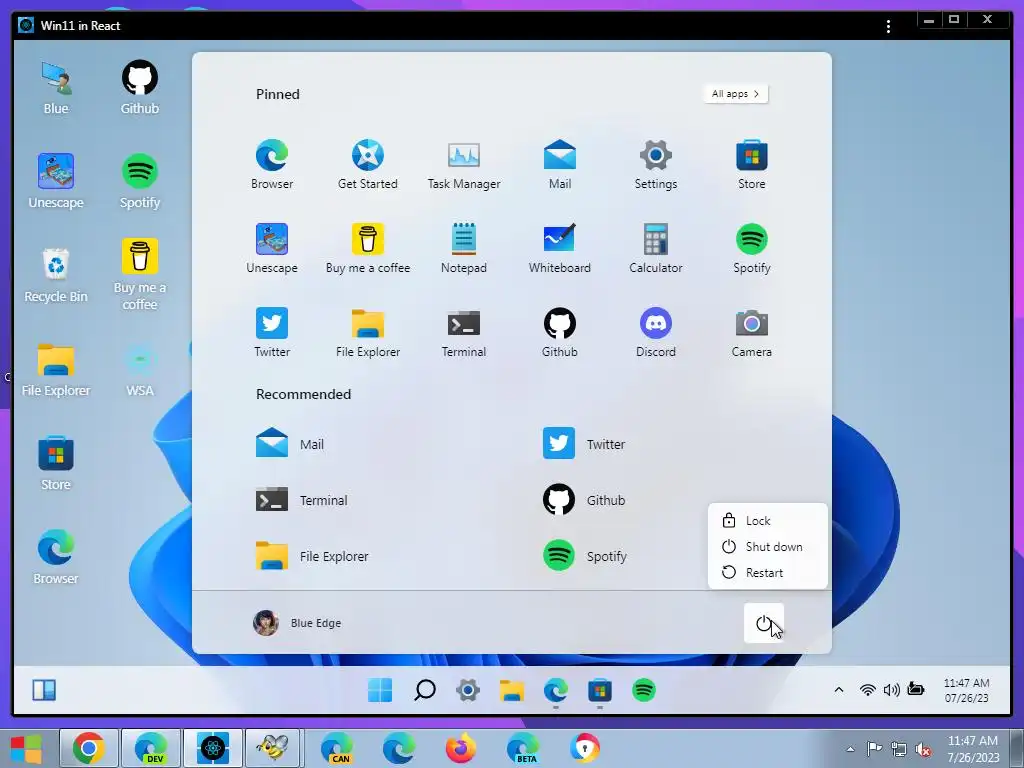Choose Shut down in power menu
This screenshot has width=1024, height=768.
(x=767, y=547)
